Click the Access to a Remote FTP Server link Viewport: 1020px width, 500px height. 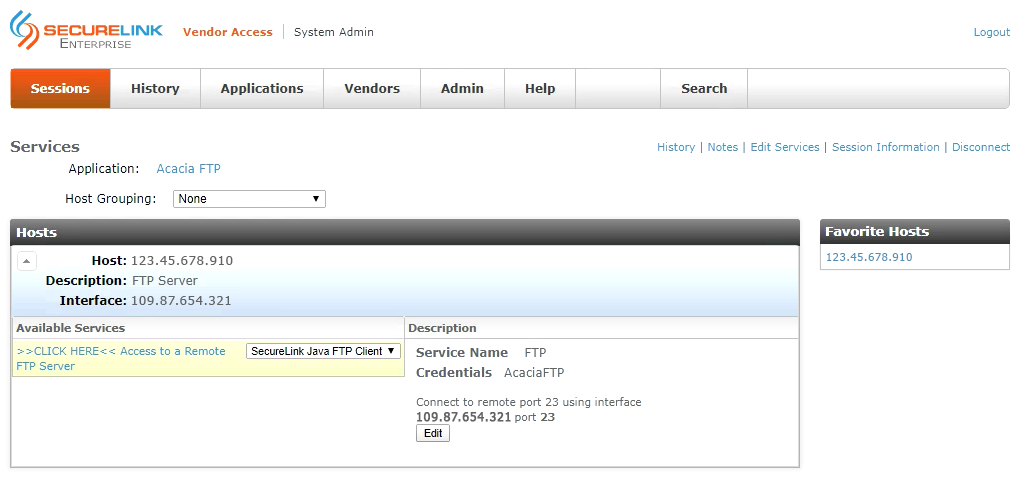[x=120, y=358]
